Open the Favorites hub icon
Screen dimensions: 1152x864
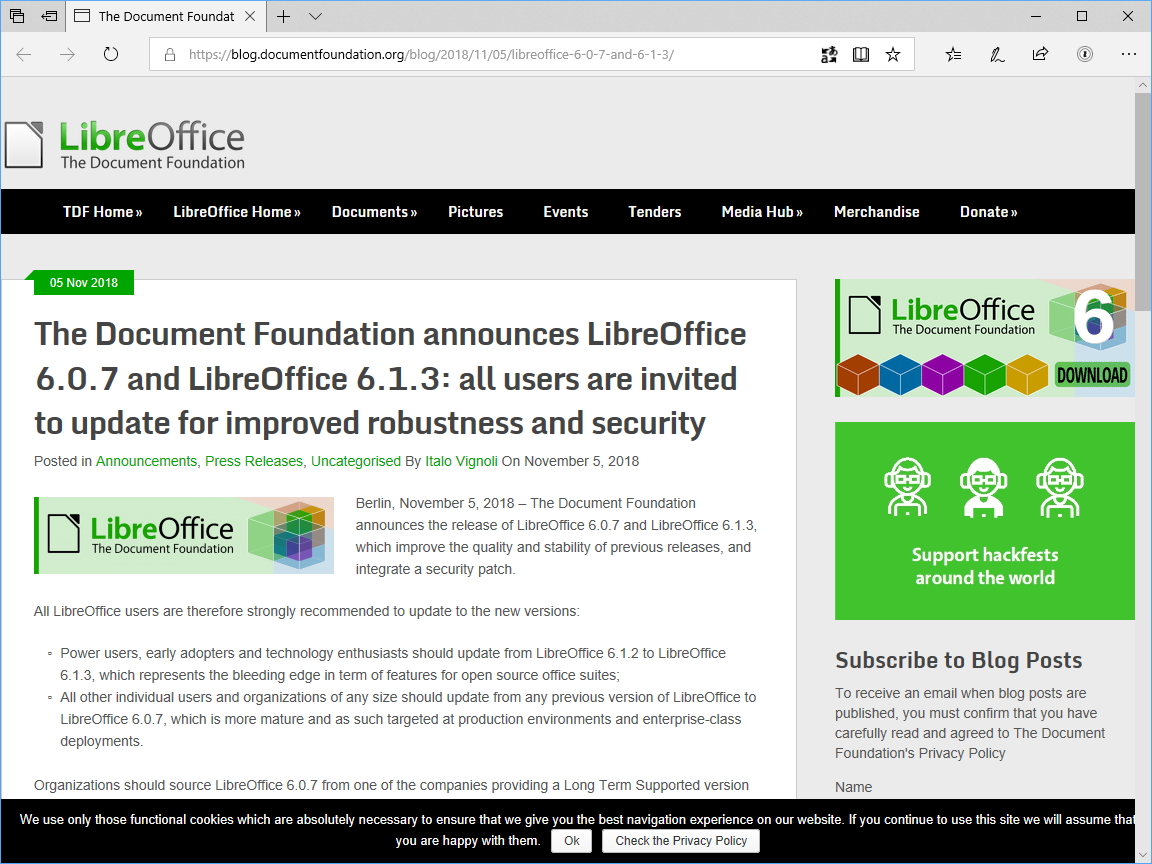(953, 54)
